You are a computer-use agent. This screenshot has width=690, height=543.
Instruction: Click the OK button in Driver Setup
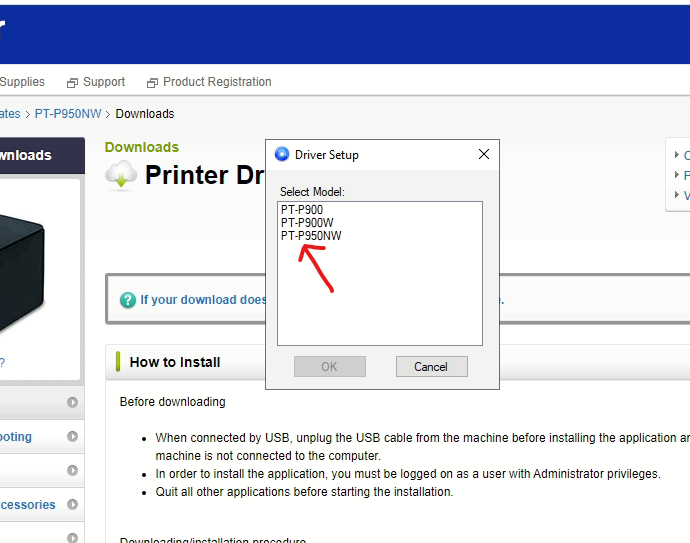[330, 367]
